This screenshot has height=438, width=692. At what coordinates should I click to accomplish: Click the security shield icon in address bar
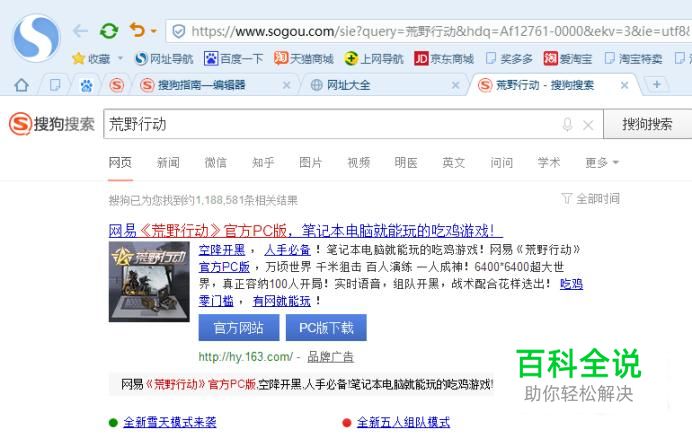[x=178, y=31]
